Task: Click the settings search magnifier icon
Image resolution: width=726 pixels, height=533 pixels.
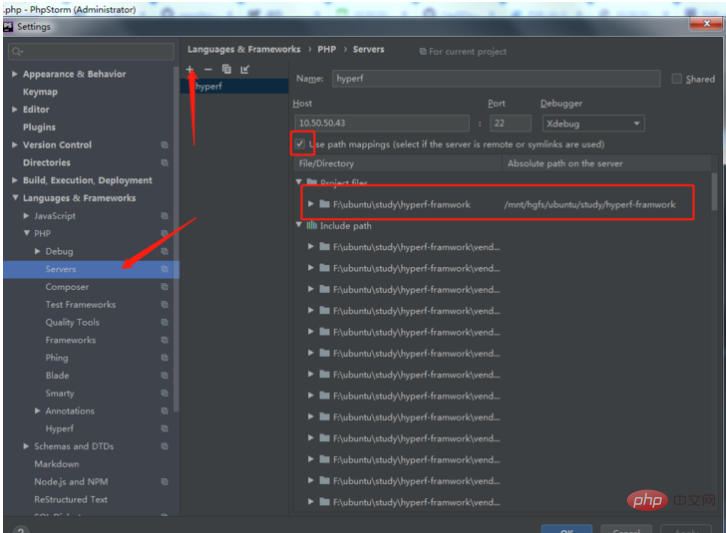Action: tap(17, 51)
